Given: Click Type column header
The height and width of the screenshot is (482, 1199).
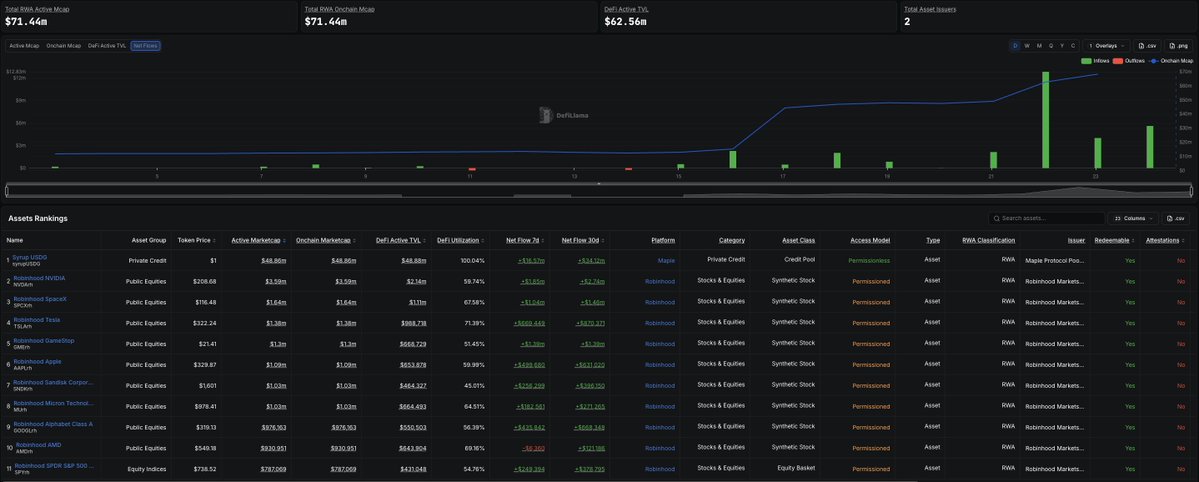Looking at the screenshot, I should pos(933,240).
